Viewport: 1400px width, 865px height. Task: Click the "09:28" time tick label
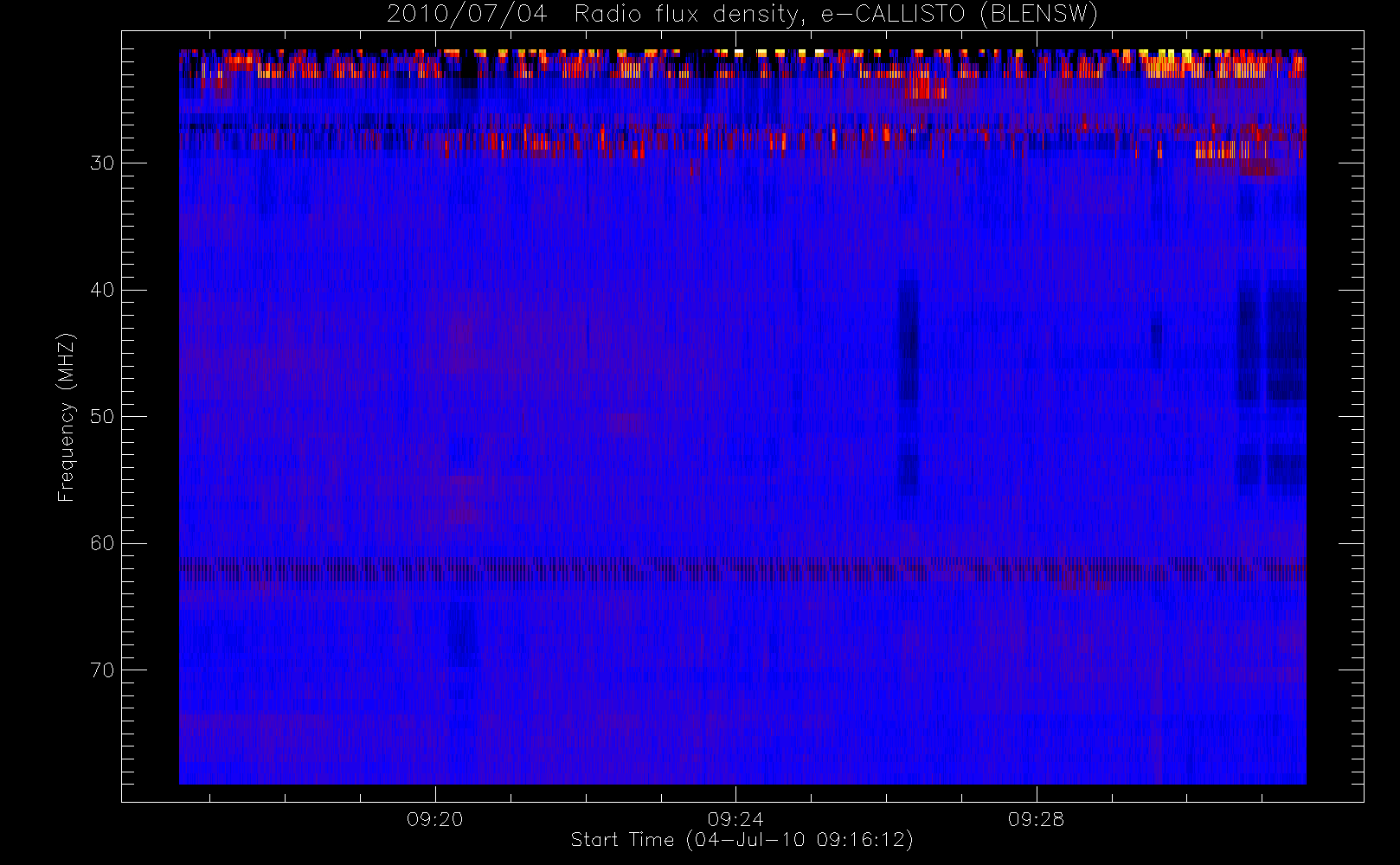(x=1036, y=819)
